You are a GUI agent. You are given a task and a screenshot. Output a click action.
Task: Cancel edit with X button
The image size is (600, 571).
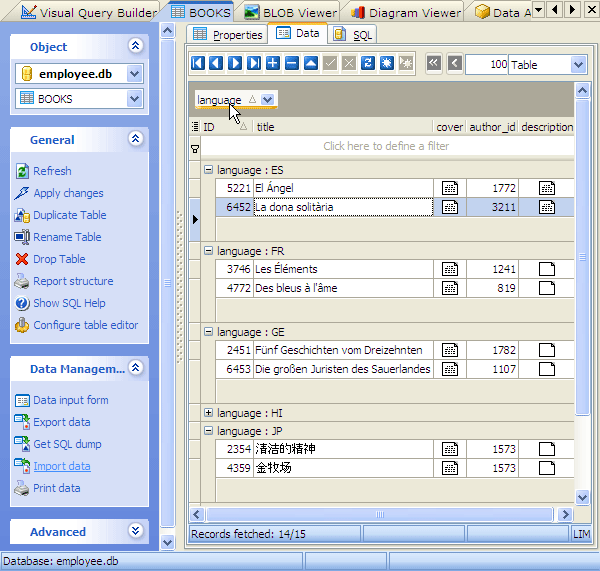tap(349, 63)
